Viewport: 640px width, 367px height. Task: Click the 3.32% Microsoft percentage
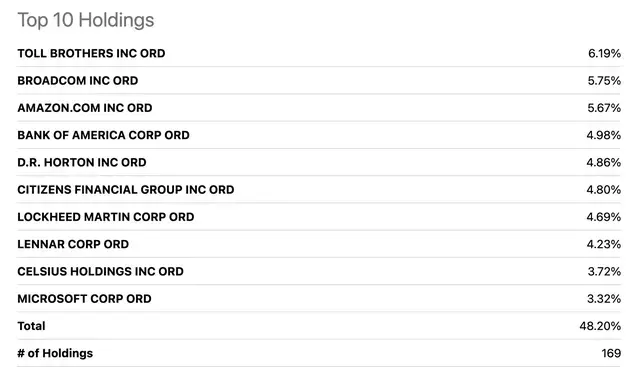point(604,299)
